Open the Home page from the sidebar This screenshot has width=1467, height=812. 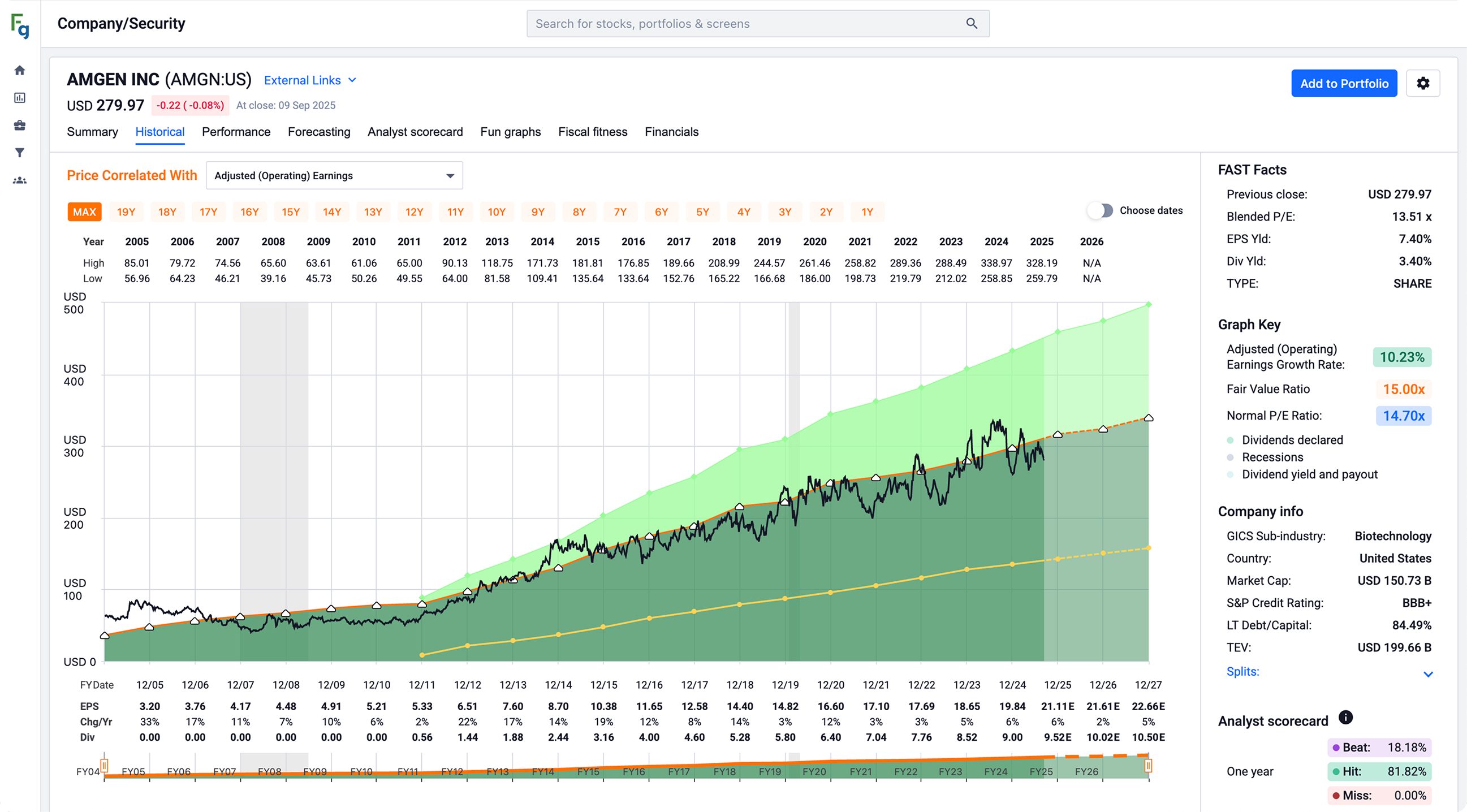coord(19,70)
